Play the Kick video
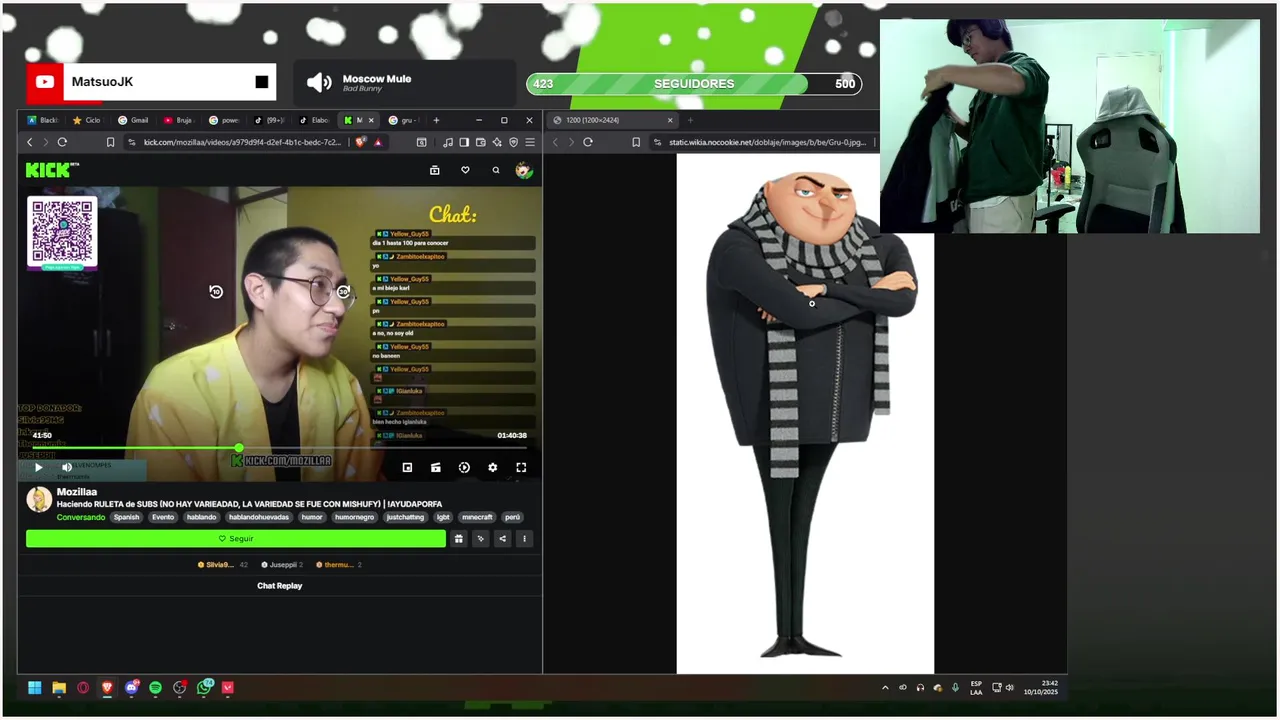Image resolution: width=1280 pixels, height=720 pixels. pyautogui.click(x=38, y=467)
